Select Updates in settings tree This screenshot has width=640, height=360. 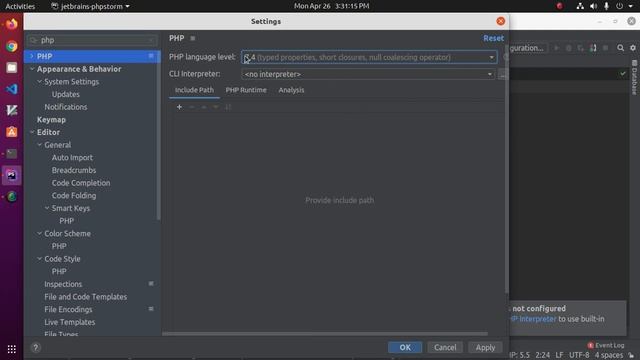[x=66, y=94]
